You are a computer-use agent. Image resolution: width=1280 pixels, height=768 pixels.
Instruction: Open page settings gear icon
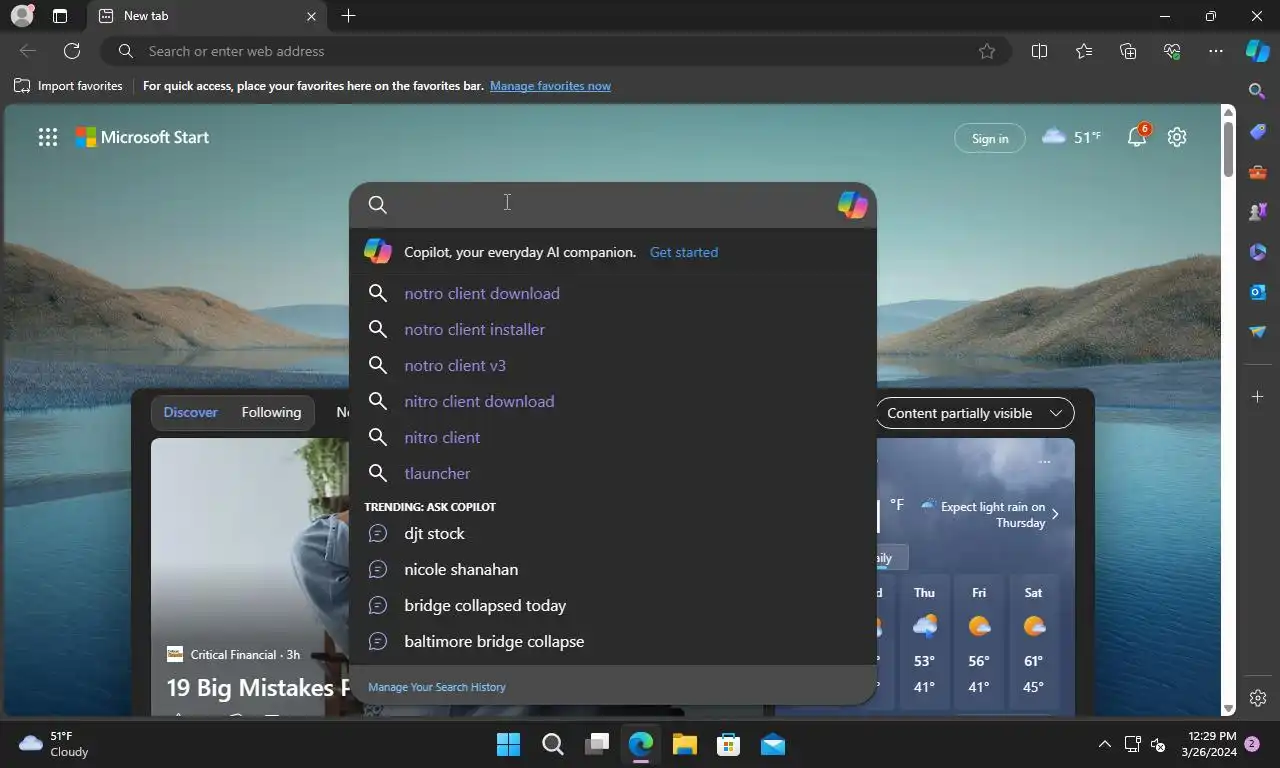(1177, 137)
